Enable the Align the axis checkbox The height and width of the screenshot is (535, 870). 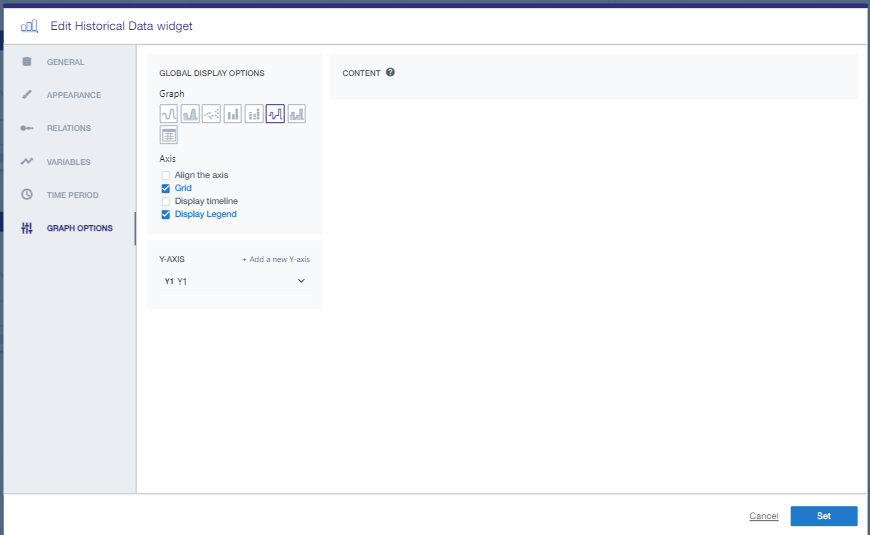(165, 175)
